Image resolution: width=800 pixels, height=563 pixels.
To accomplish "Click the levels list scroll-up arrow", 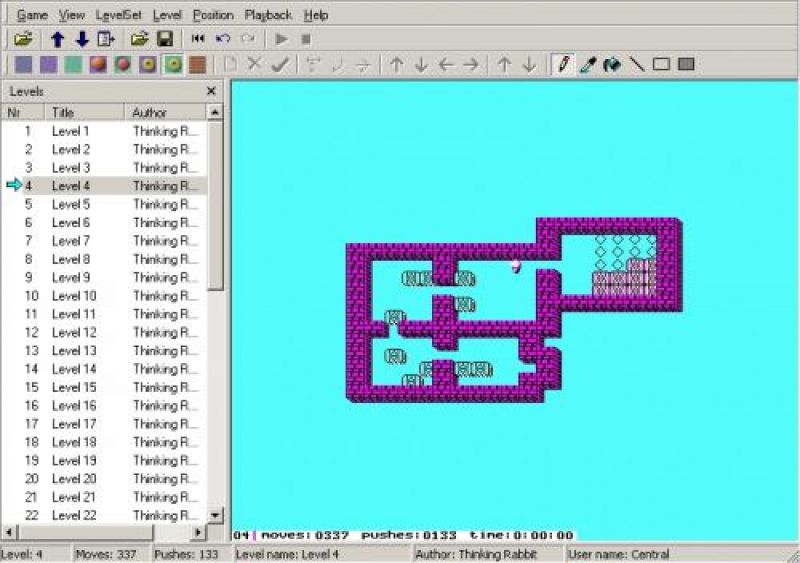I will click(215, 112).
